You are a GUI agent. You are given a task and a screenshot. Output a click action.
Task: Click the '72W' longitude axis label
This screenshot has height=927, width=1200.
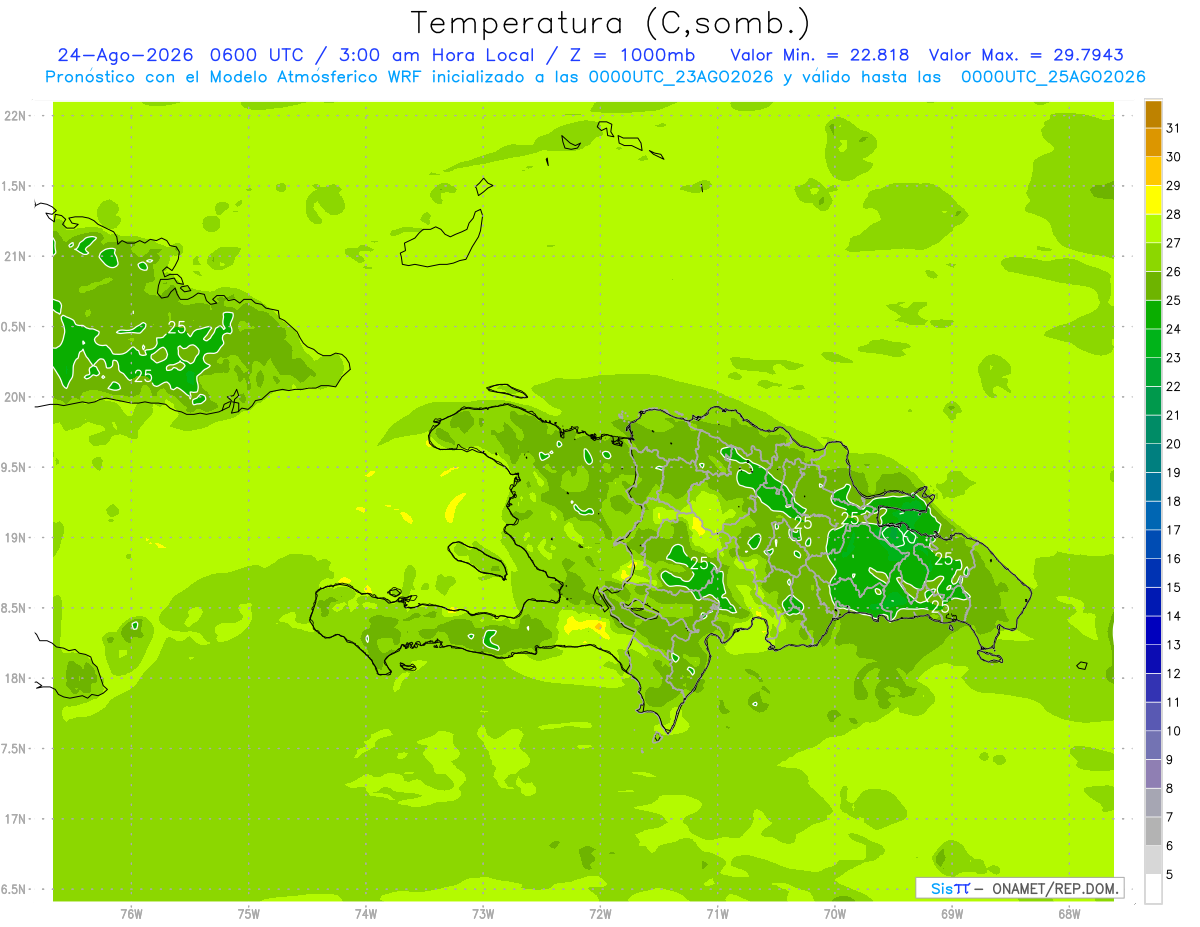[x=600, y=914]
